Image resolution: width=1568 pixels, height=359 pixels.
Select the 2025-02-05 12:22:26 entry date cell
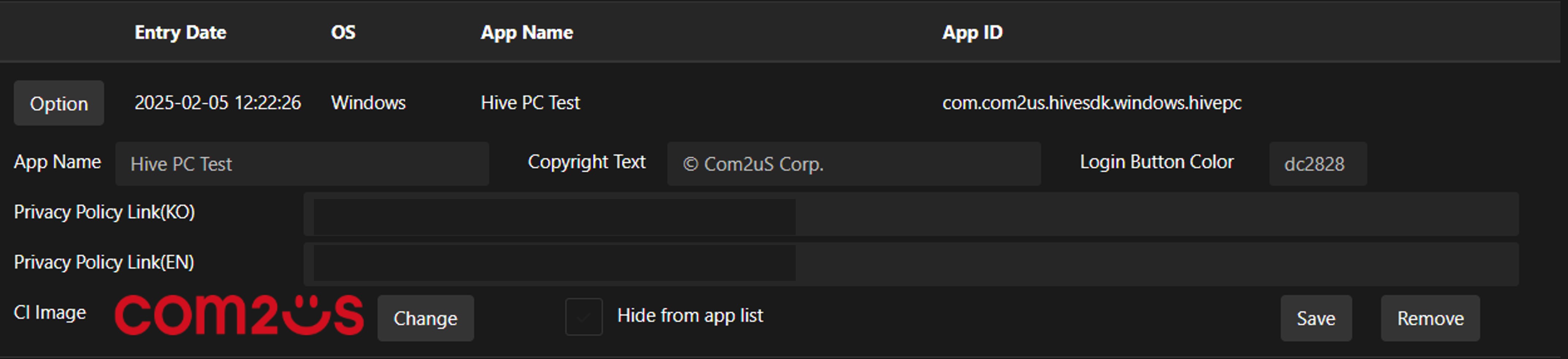(x=217, y=102)
